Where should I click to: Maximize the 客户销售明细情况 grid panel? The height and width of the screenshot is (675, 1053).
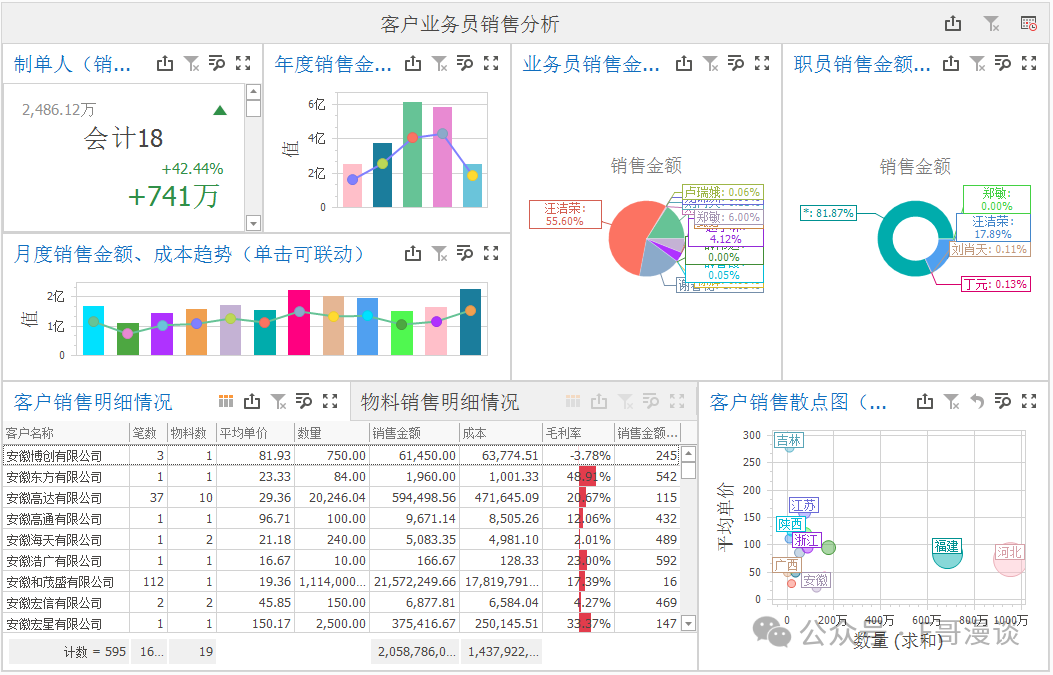tap(330, 401)
